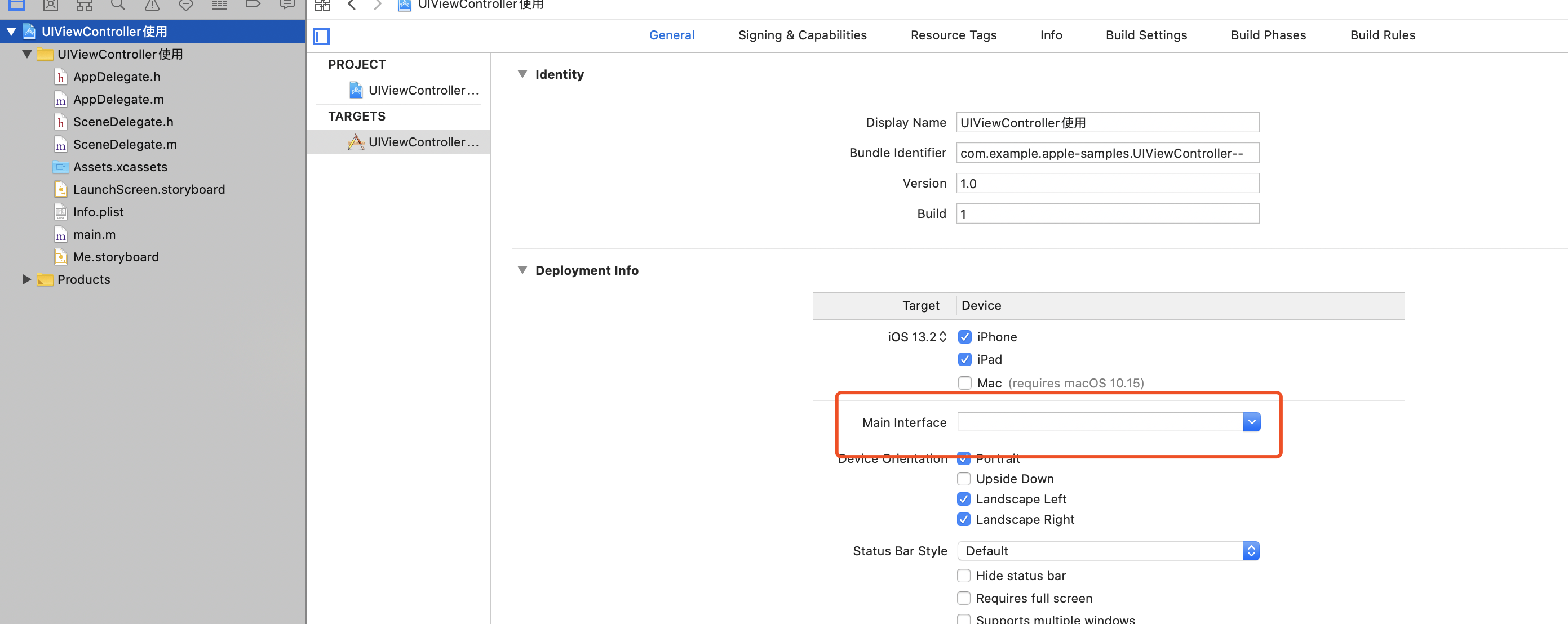Click the Main Interface text field
1568x624 pixels.
[x=1100, y=421]
